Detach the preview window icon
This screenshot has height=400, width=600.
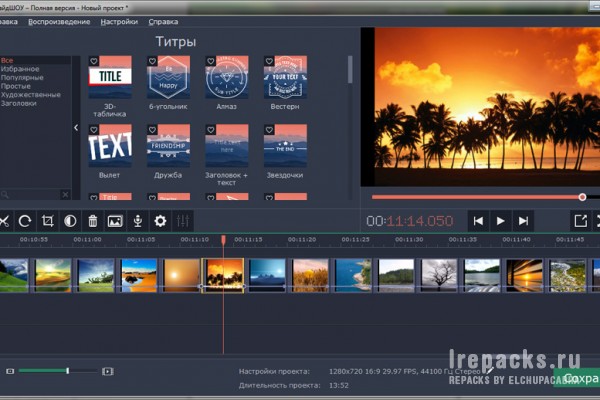tap(580, 221)
